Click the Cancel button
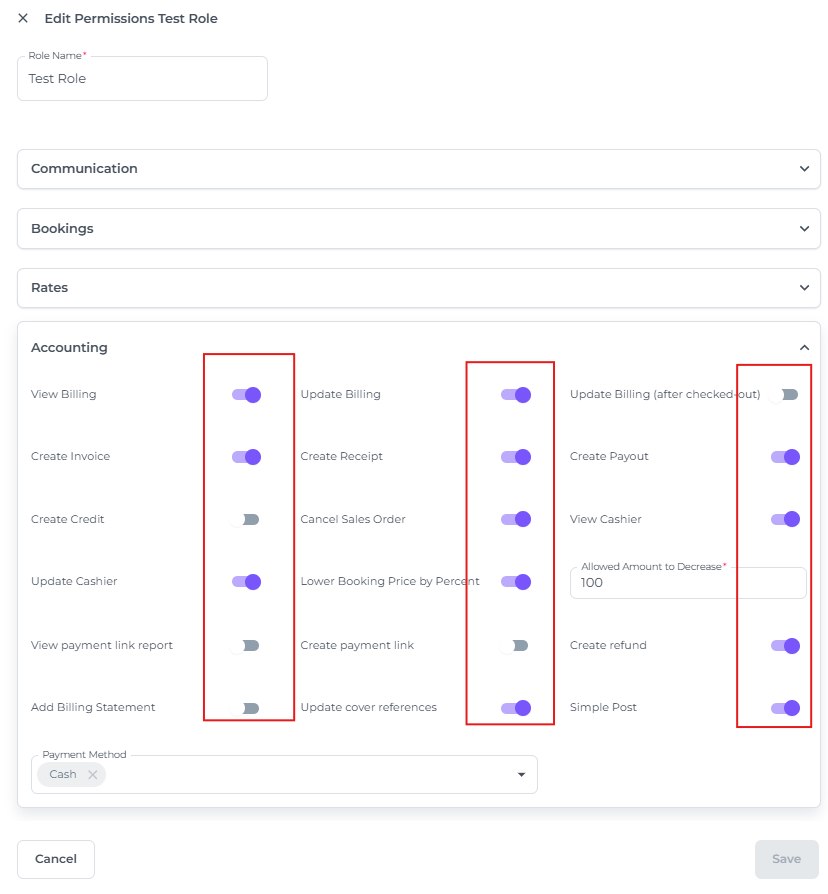Screen dimensions: 828x894 point(56,859)
